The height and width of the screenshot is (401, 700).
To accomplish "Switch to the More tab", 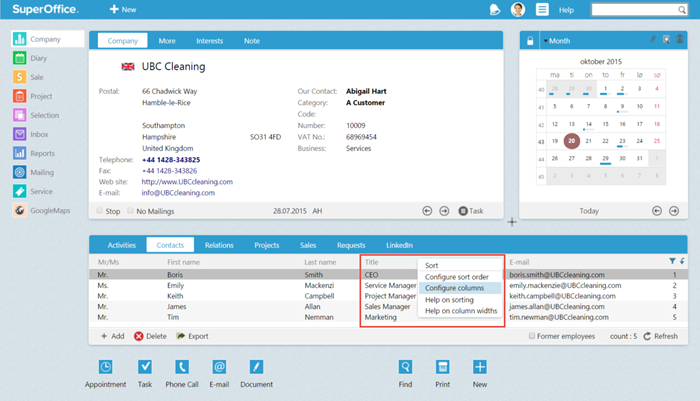I will click(x=167, y=41).
